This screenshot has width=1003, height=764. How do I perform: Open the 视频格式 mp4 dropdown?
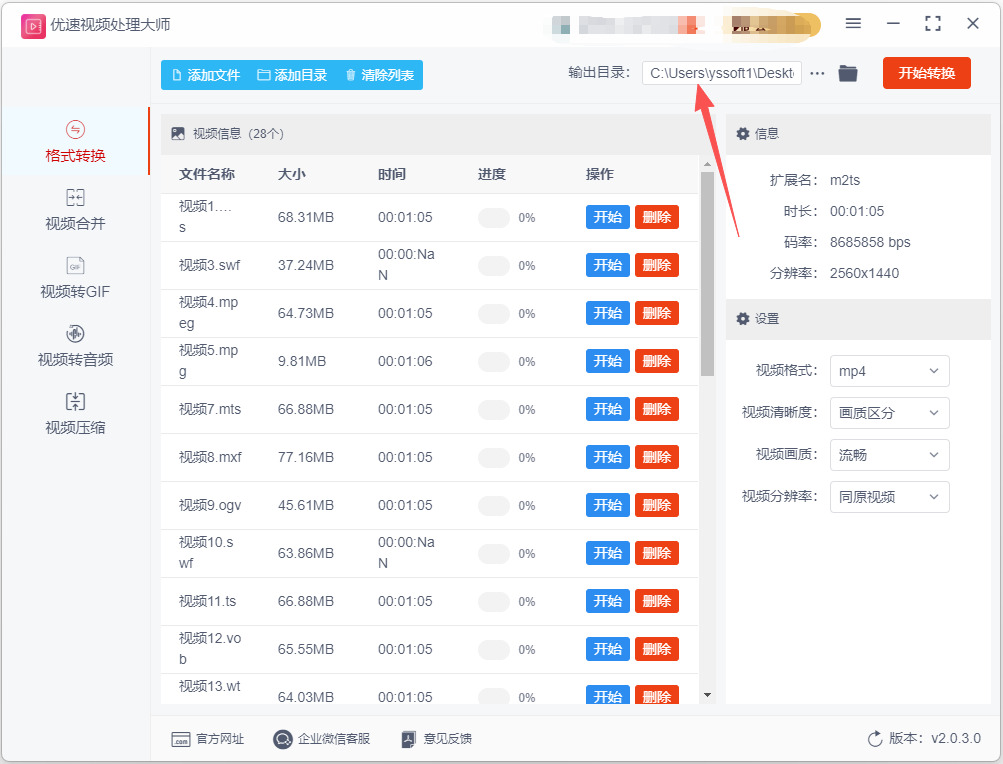tap(889, 371)
